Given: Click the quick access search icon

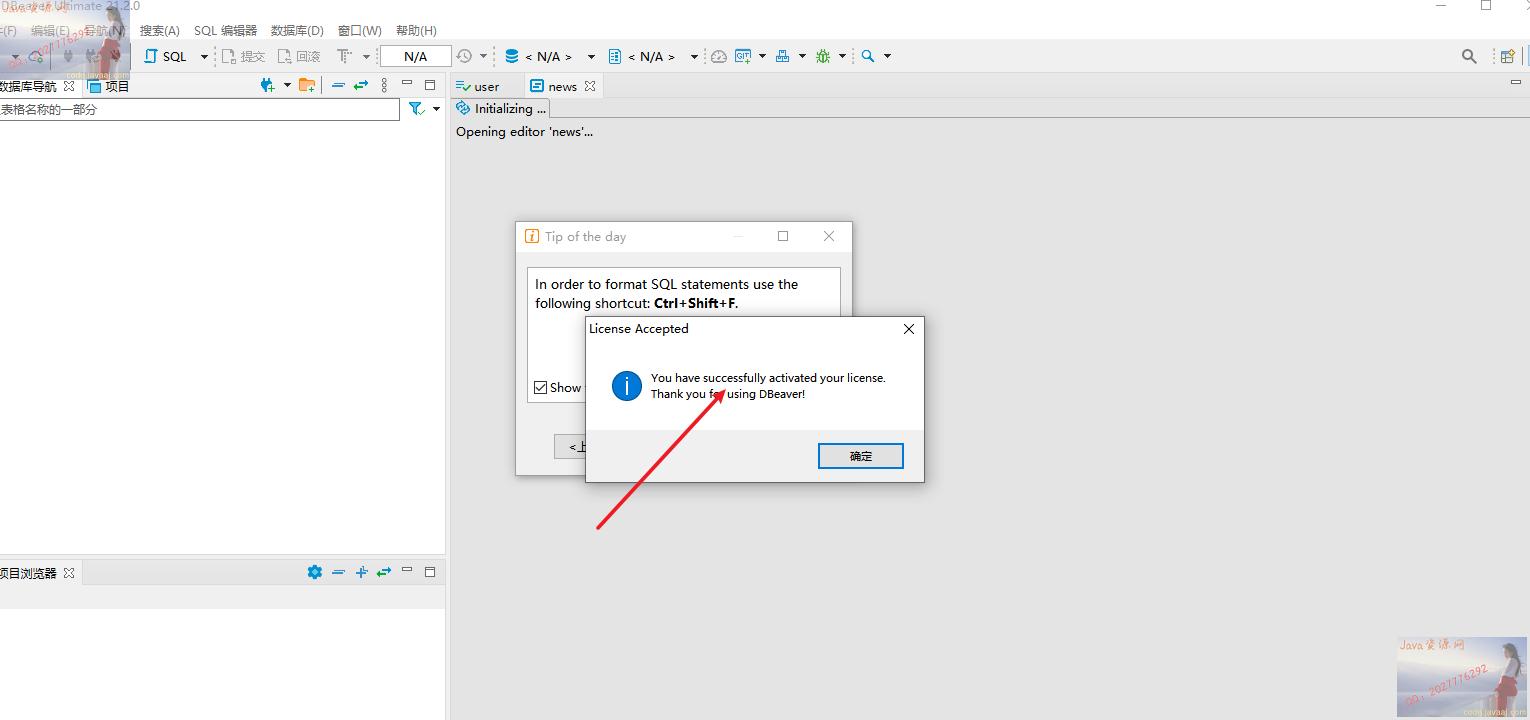Looking at the screenshot, I should tap(1469, 56).
